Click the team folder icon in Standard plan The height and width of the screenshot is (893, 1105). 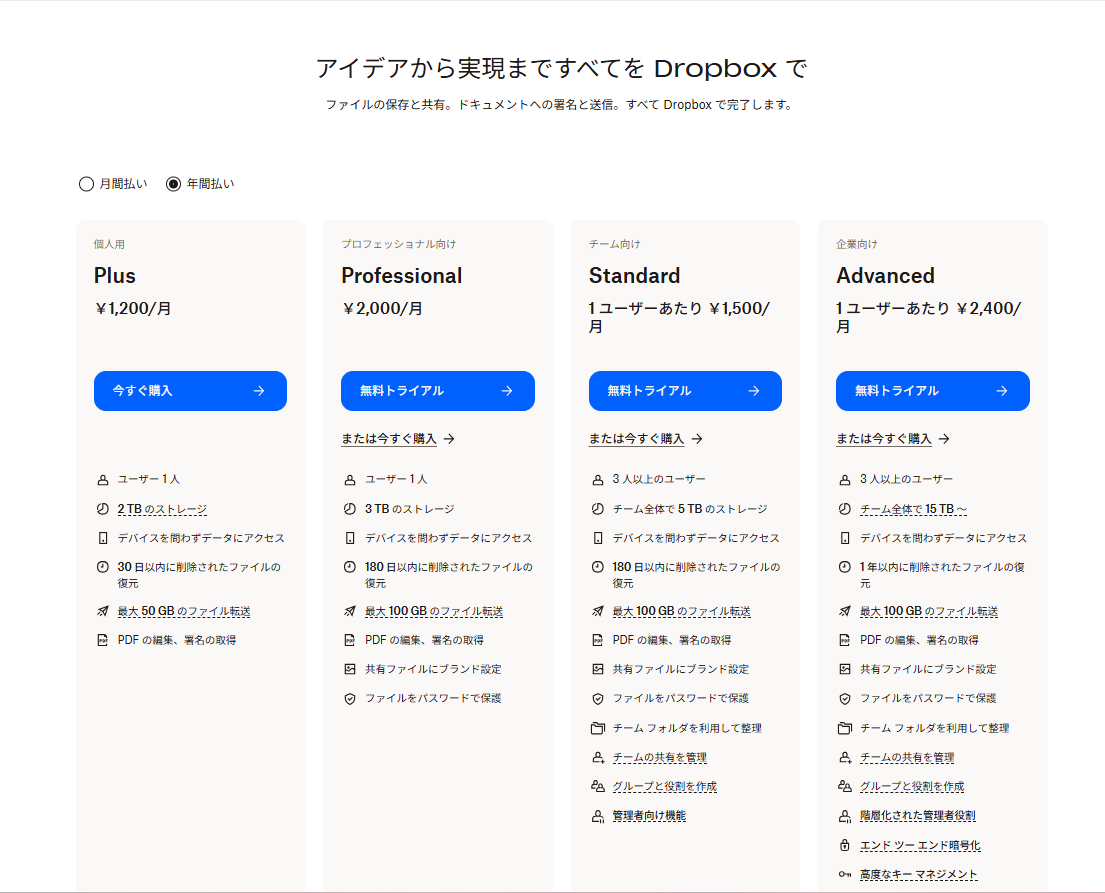(x=598, y=728)
